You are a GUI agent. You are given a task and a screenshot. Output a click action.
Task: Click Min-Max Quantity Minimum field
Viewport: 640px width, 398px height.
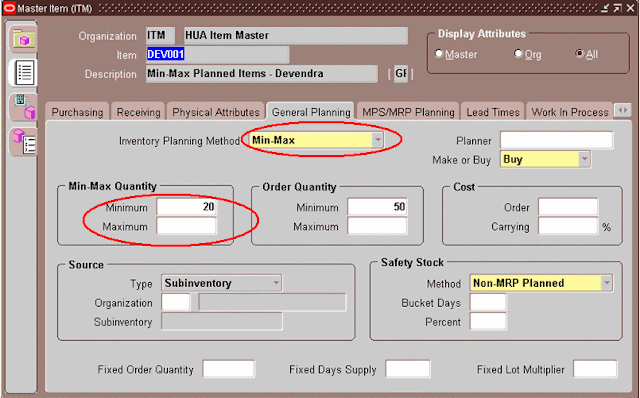pyautogui.click(x=187, y=207)
